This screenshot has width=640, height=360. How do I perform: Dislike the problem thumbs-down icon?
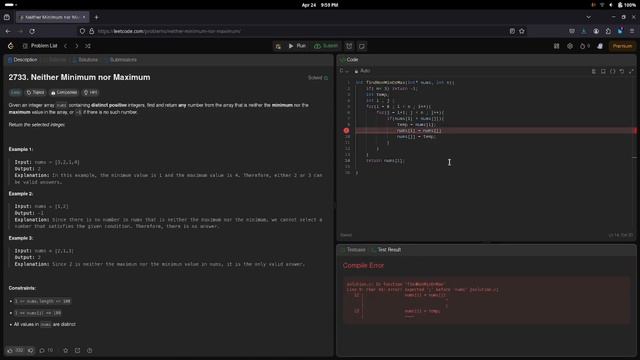(31, 350)
